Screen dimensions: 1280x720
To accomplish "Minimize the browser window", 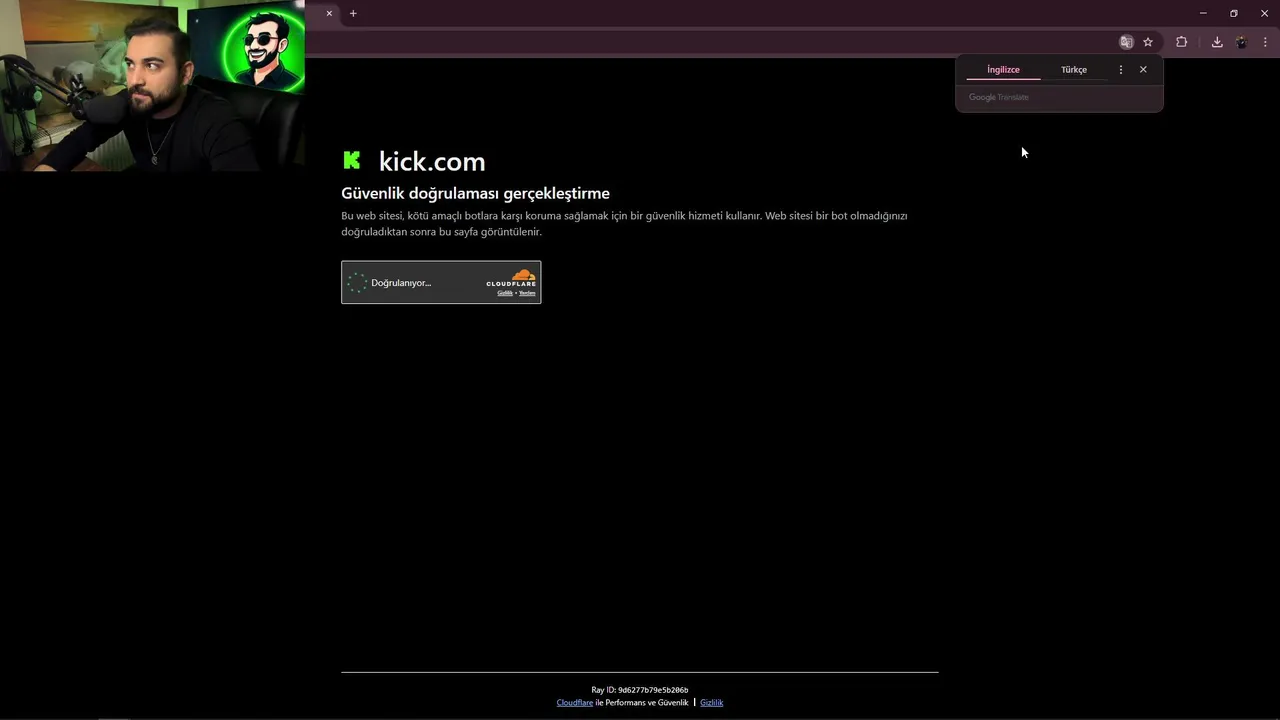I will coord(1203,13).
